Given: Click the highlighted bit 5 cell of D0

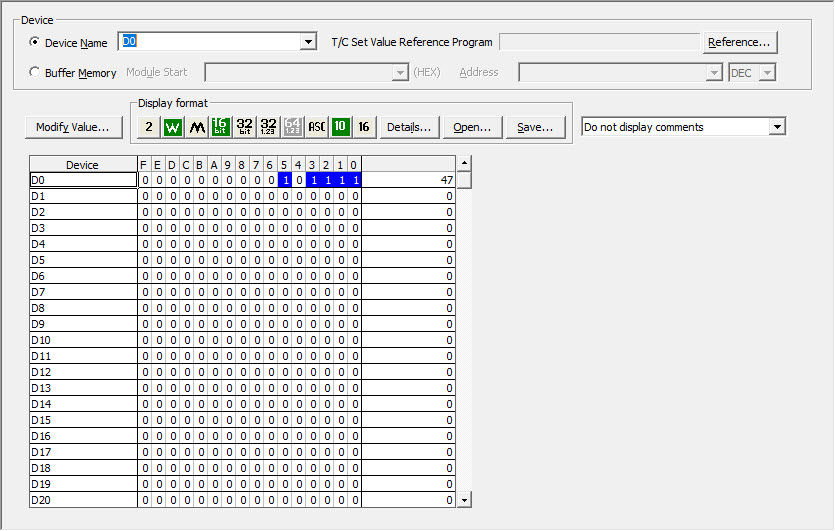Looking at the screenshot, I should (285, 180).
